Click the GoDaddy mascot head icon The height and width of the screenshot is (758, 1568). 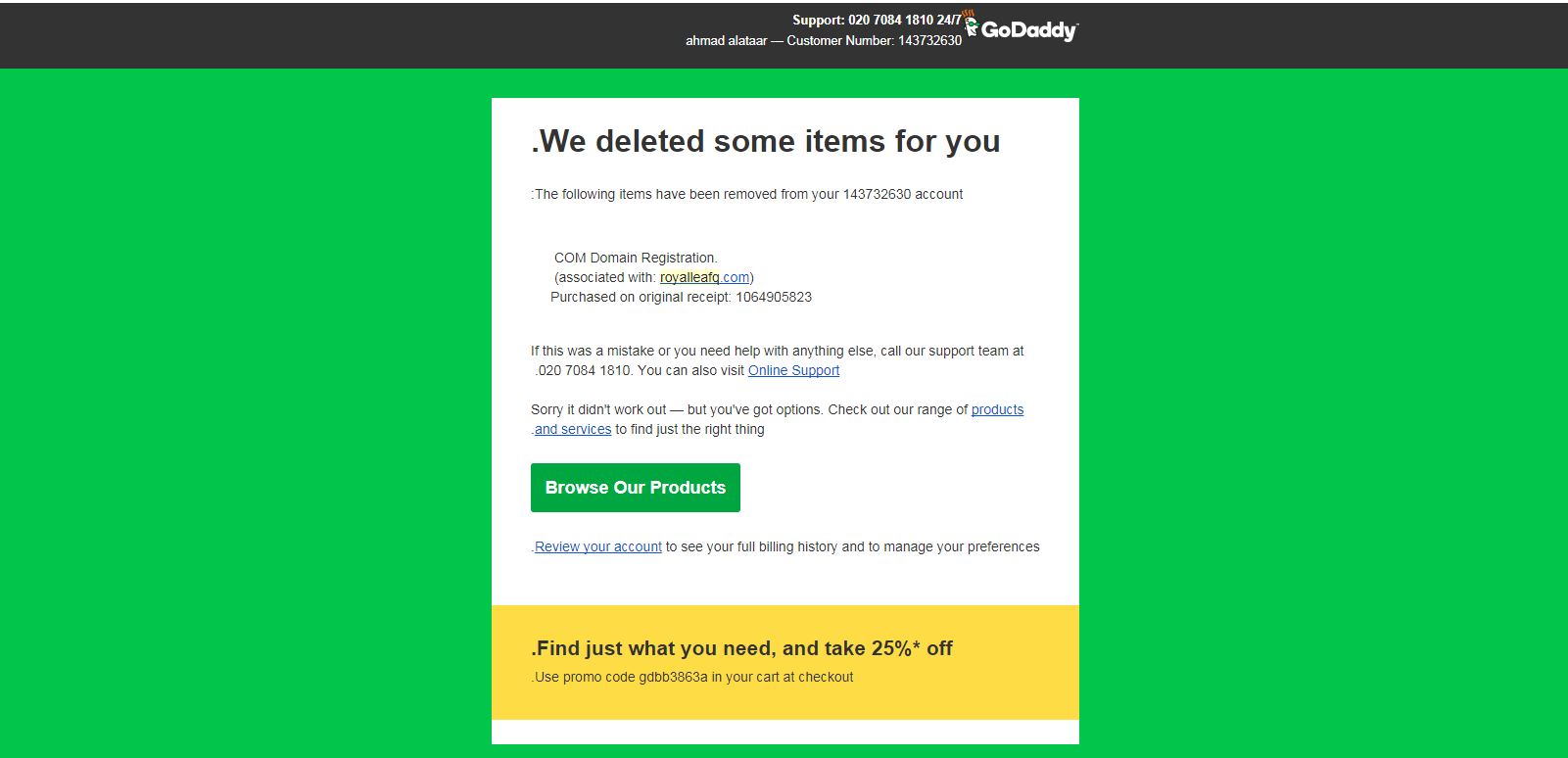coord(971,24)
